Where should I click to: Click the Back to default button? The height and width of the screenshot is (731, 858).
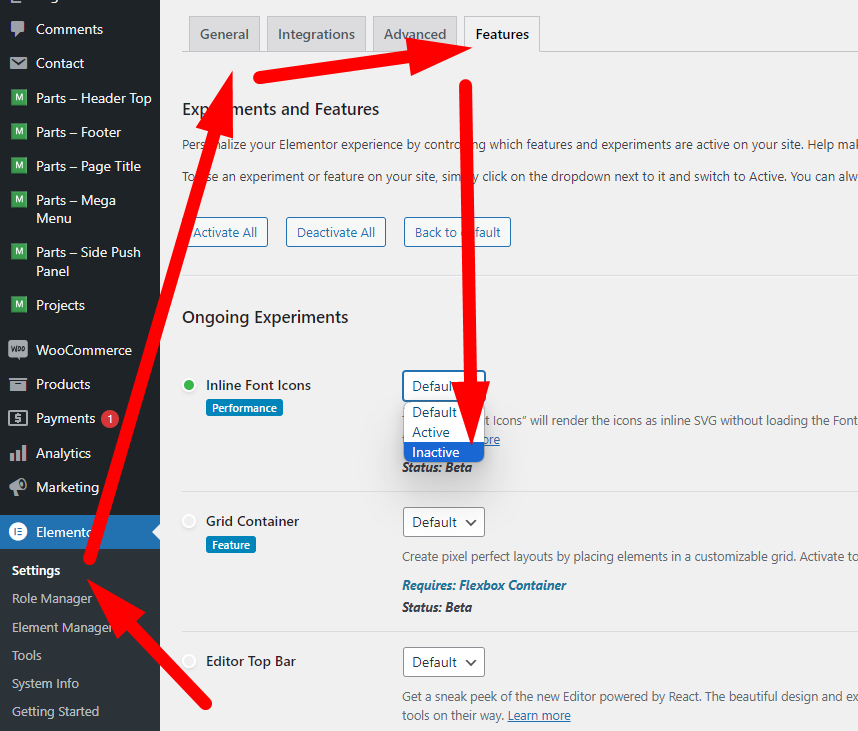(x=457, y=232)
